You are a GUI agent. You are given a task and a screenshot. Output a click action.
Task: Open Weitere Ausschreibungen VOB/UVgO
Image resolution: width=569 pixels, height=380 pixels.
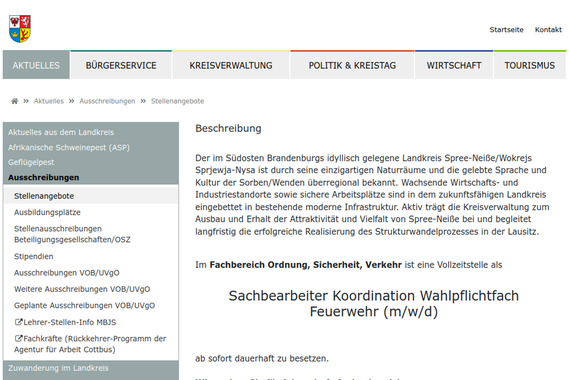[82, 289]
